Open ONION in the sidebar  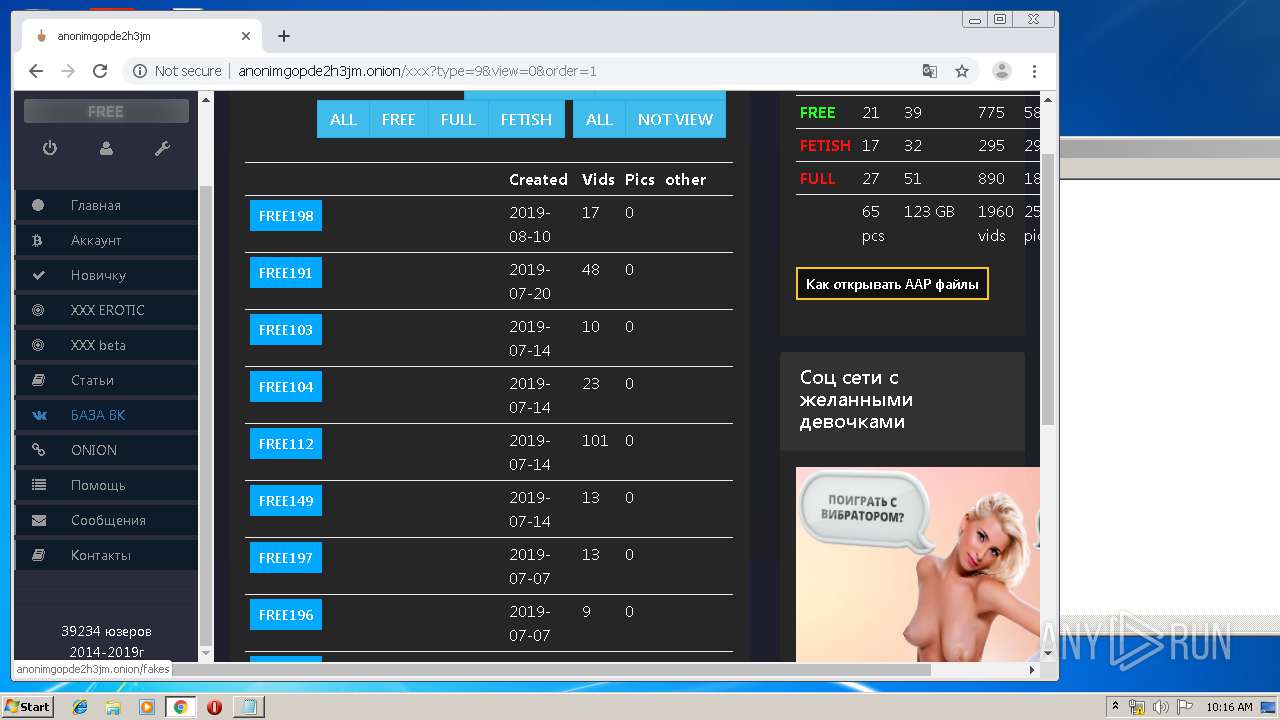point(106,450)
